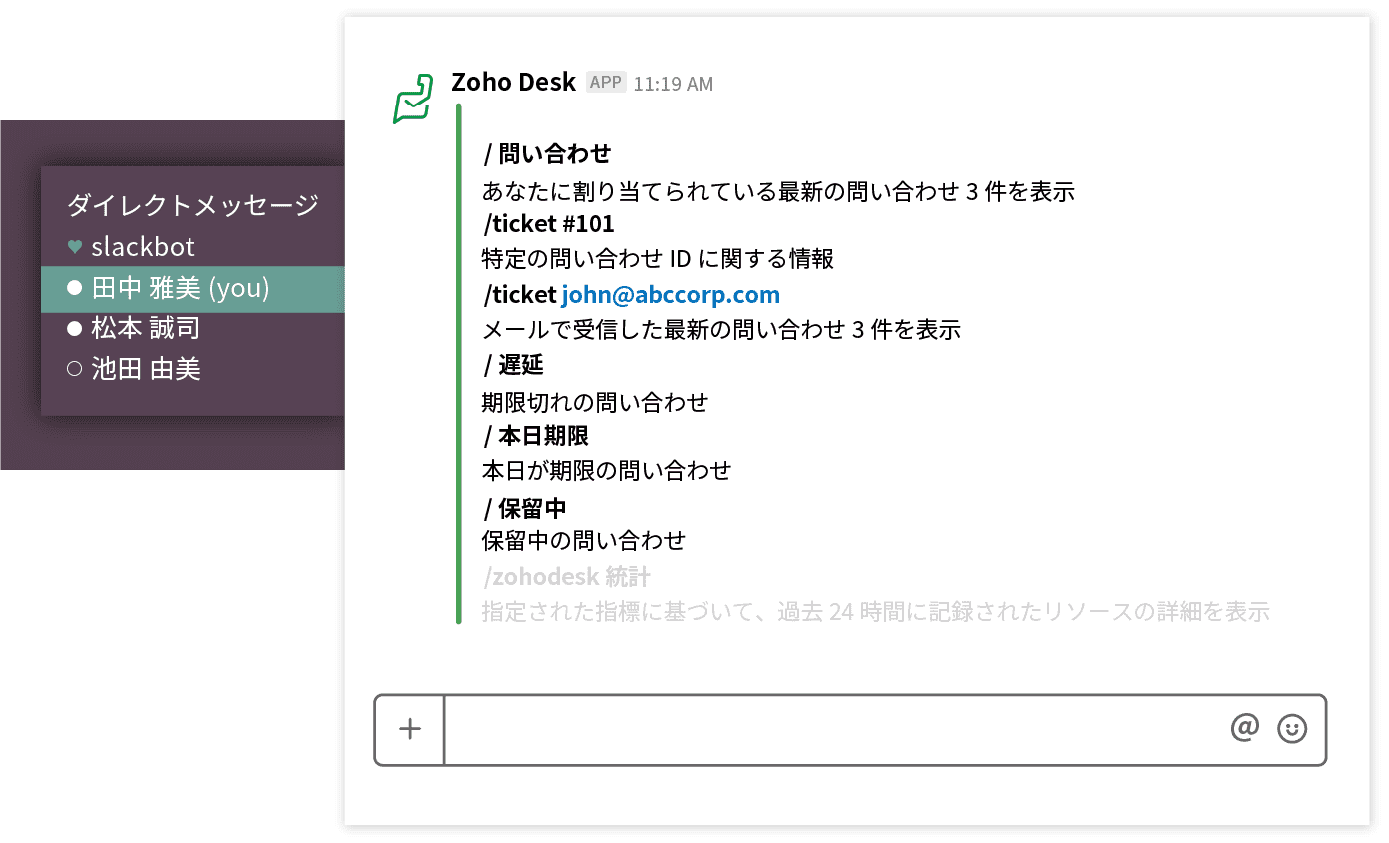Click the /ticket #101 command text
This screenshot has height=843, width=1389.
548,223
